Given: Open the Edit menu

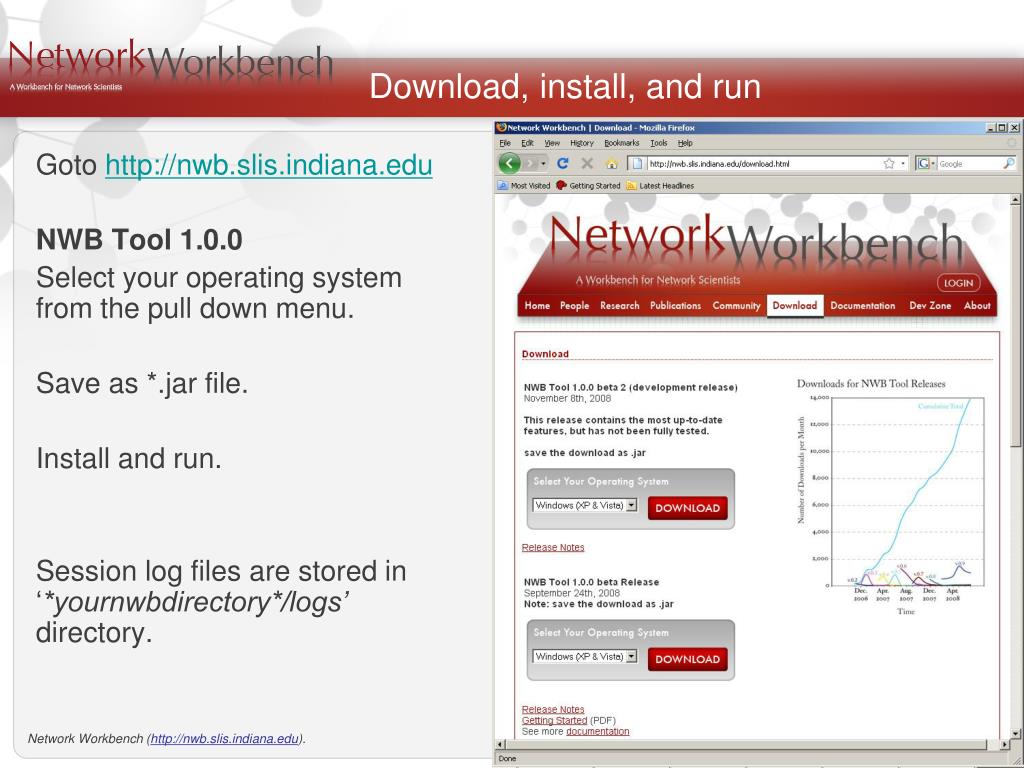Looking at the screenshot, I should pyautogui.click(x=527, y=143).
